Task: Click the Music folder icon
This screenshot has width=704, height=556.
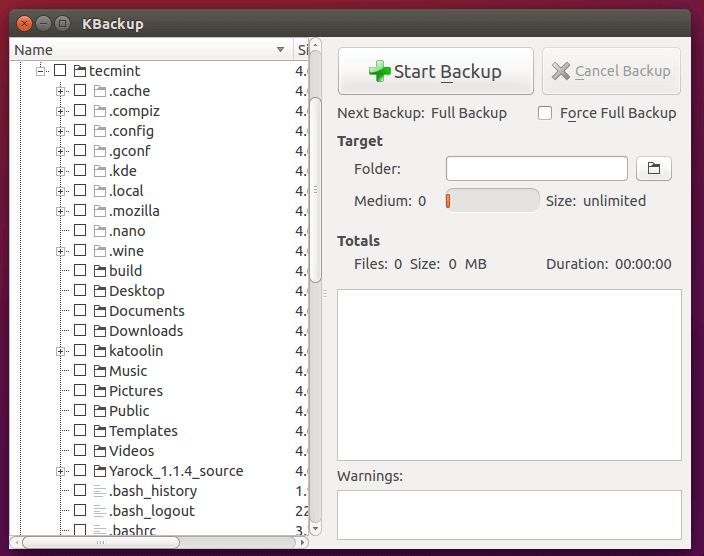Action: click(100, 371)
